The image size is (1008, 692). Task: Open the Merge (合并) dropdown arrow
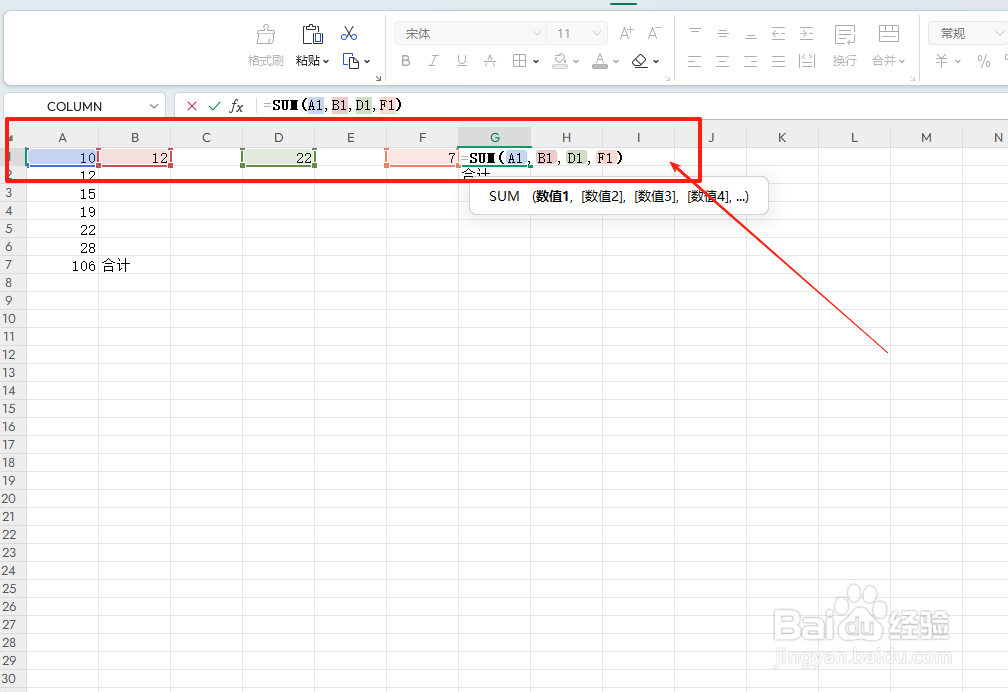pyautogui.click(x=902, y=62)
